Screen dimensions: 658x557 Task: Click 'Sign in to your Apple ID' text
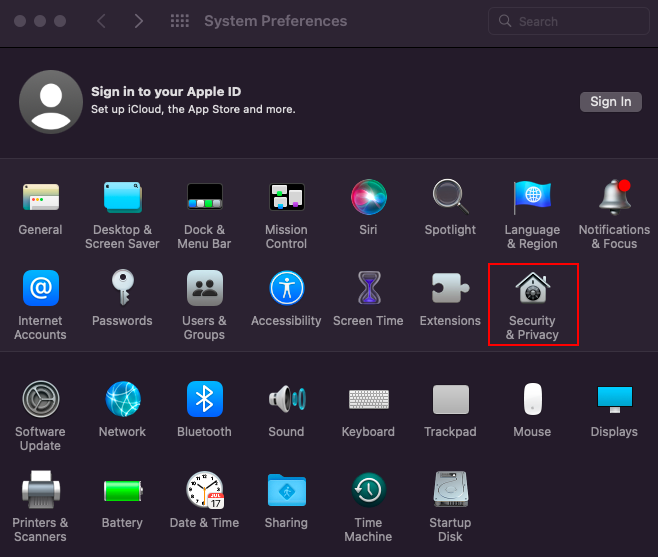(166, 92)
